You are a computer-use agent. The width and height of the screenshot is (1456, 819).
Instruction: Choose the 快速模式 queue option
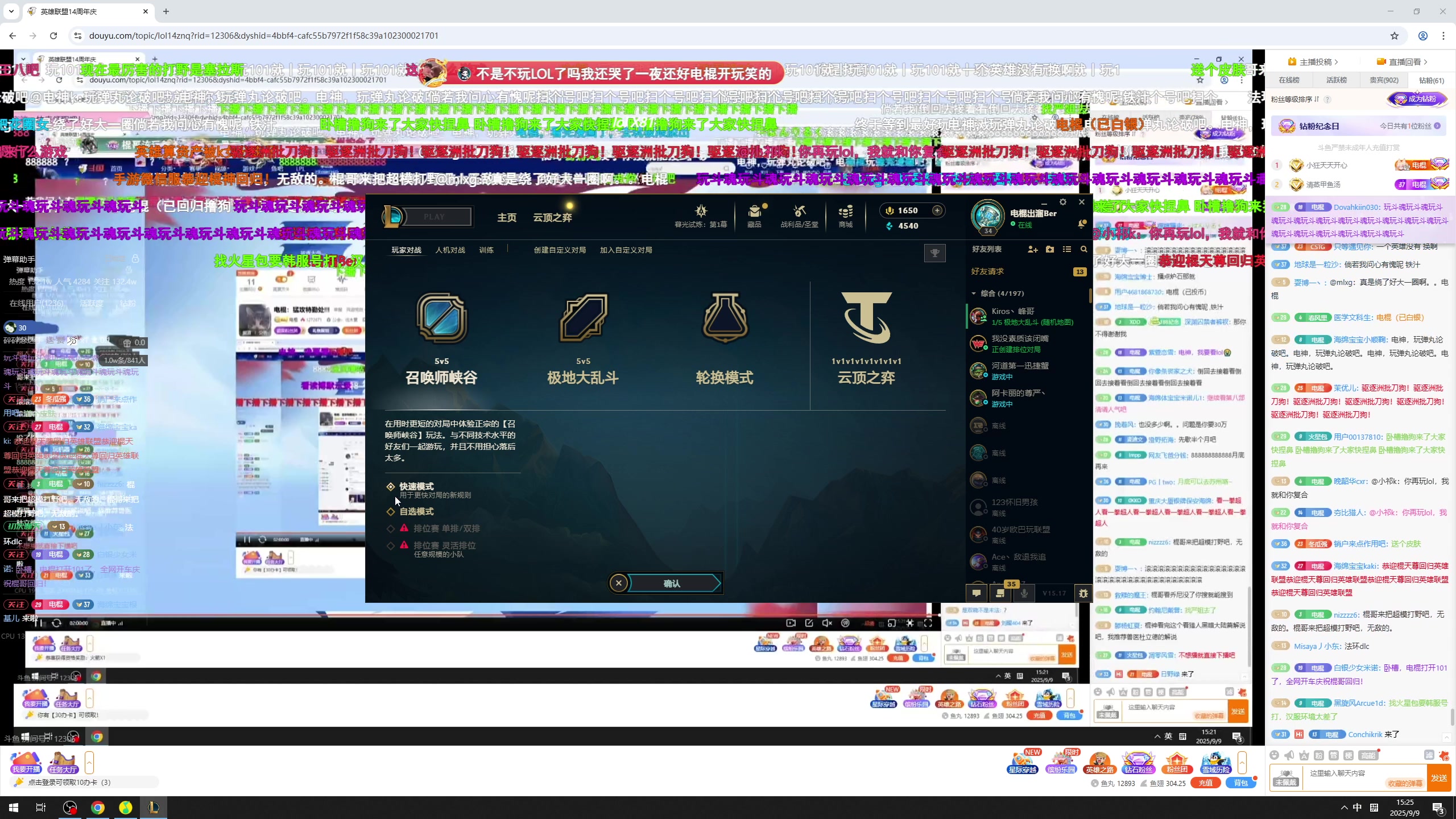point(429,490)
